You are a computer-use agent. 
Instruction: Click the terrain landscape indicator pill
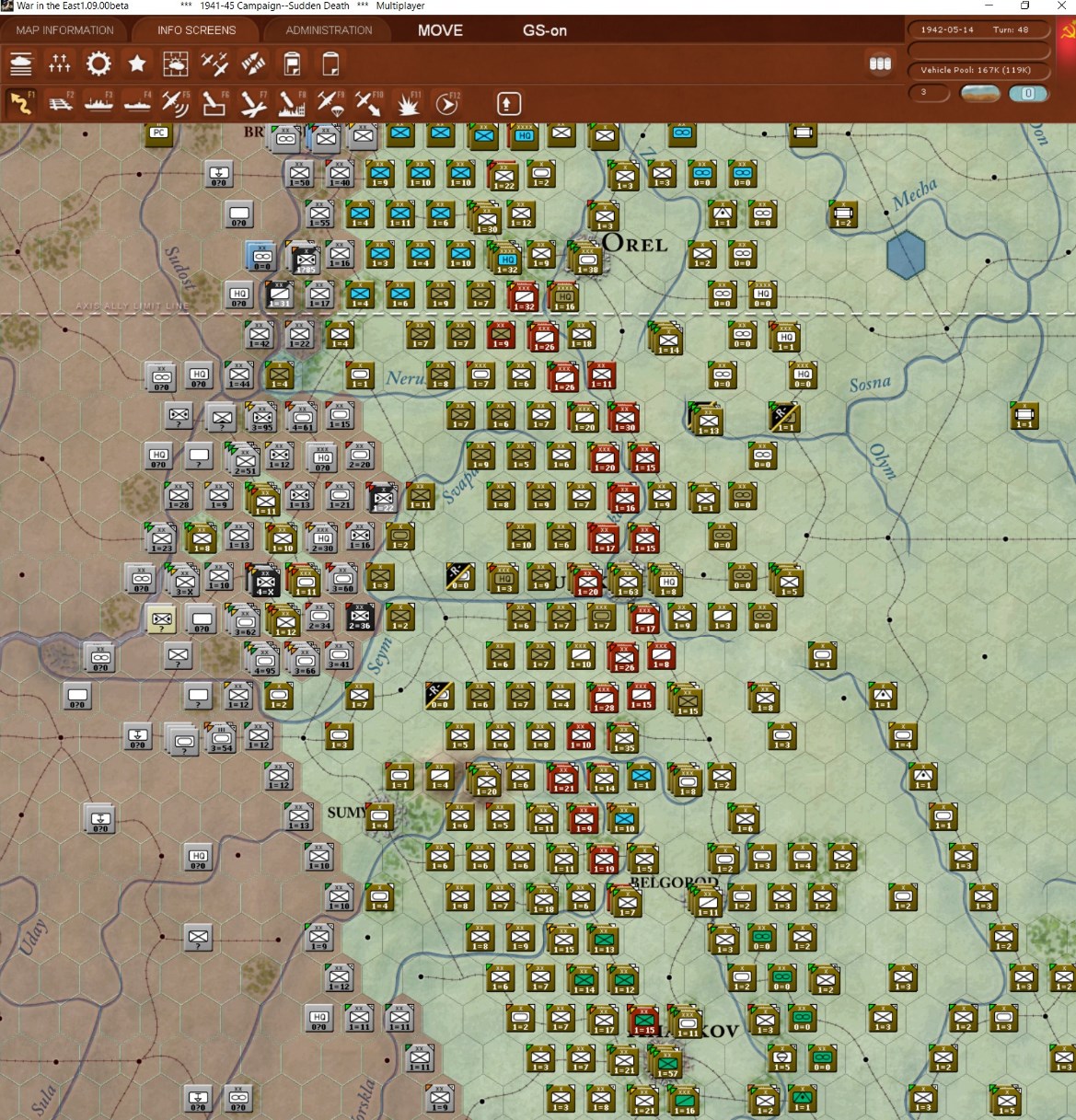click(x=979, y=93)
